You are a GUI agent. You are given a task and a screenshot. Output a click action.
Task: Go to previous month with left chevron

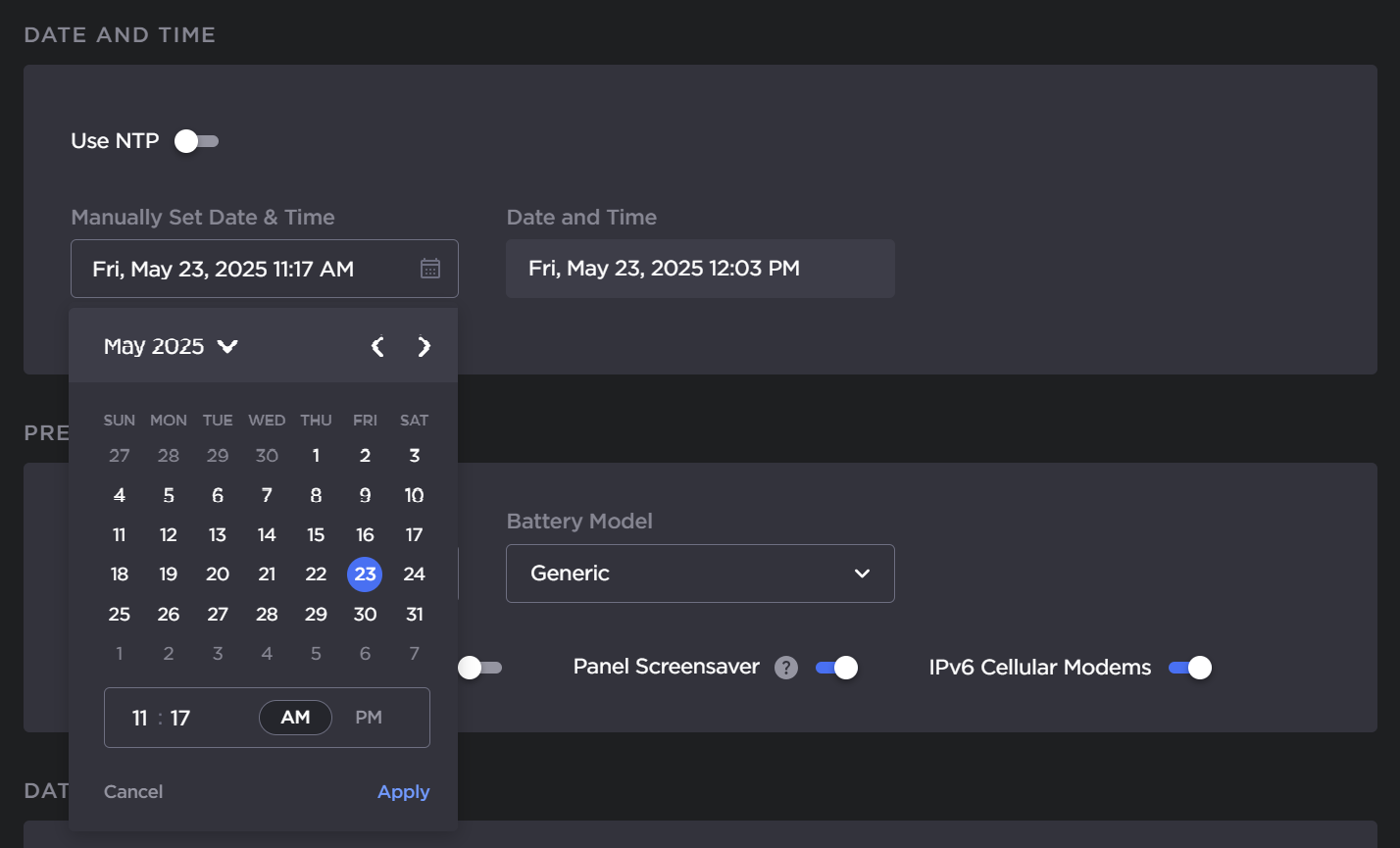(x=377, y=346)
